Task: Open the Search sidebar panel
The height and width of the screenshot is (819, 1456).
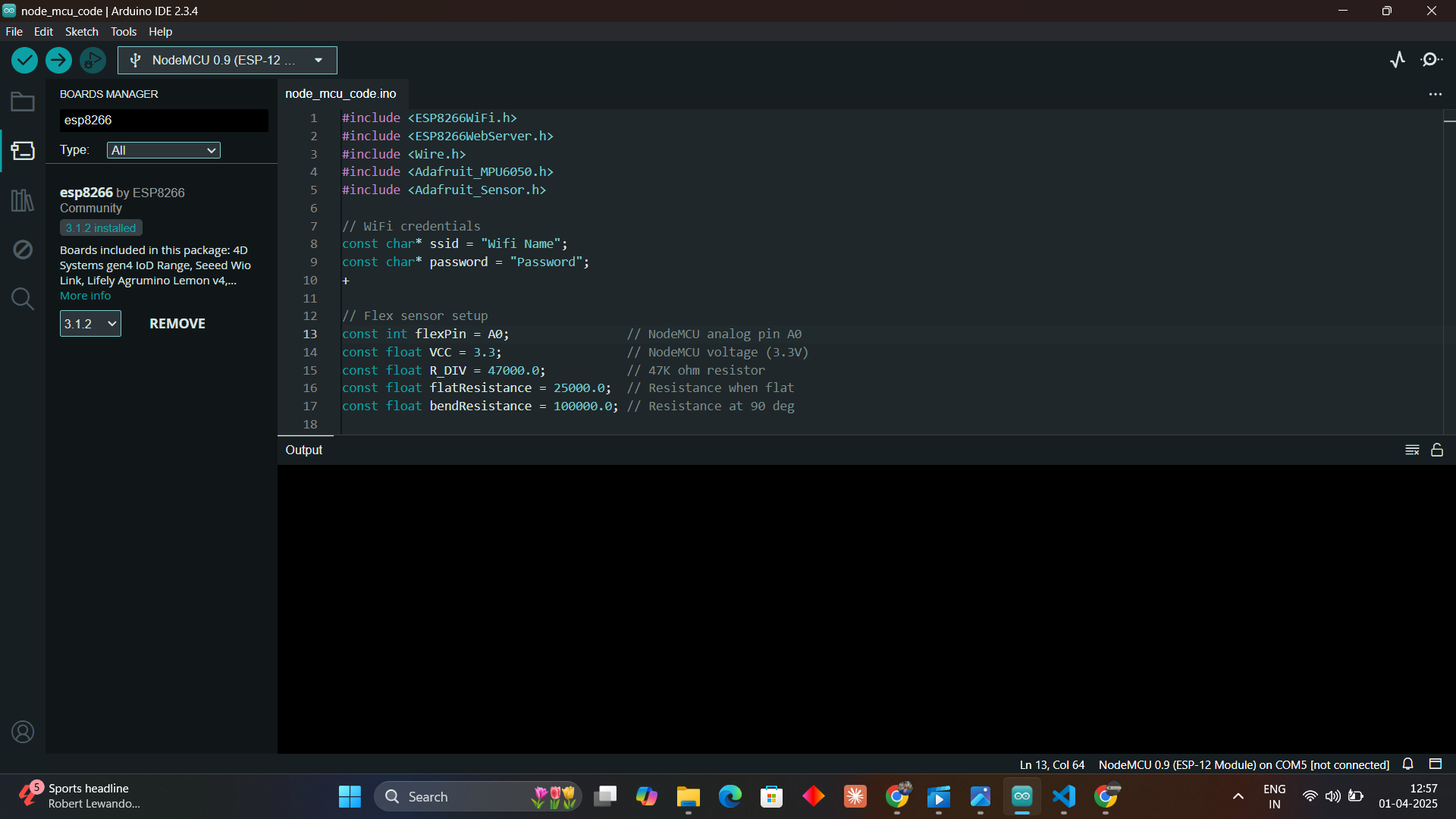Action: click(x=23, y=299)
